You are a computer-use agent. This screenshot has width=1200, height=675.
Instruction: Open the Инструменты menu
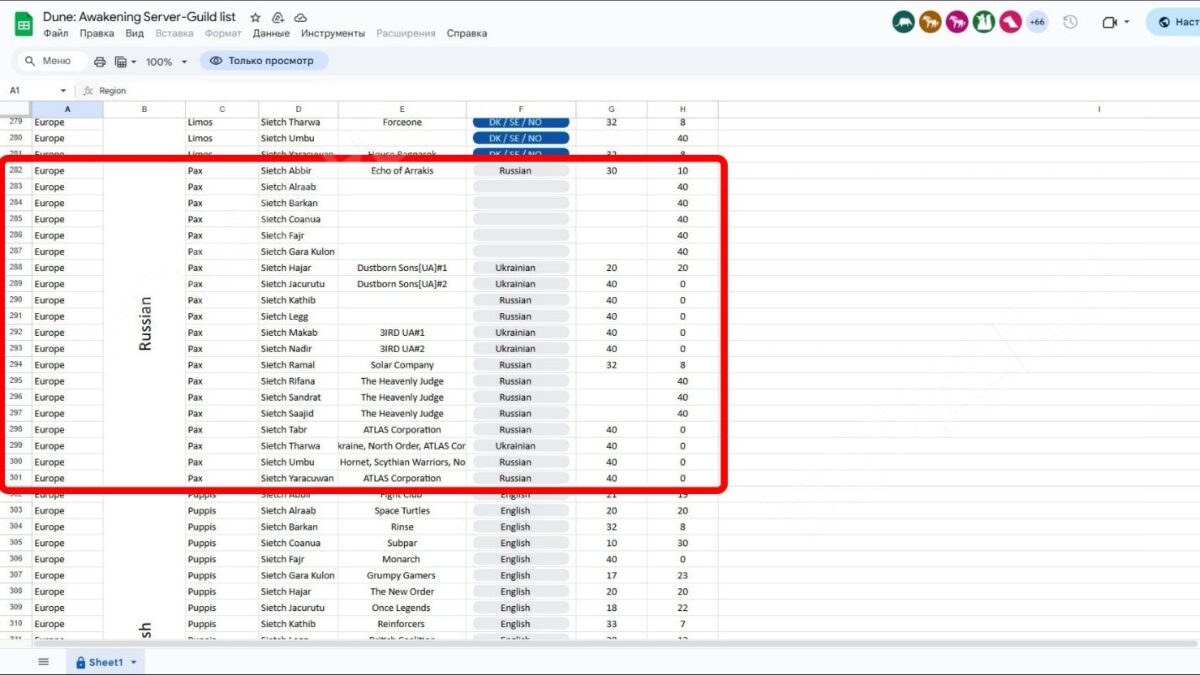pos(333,33)
